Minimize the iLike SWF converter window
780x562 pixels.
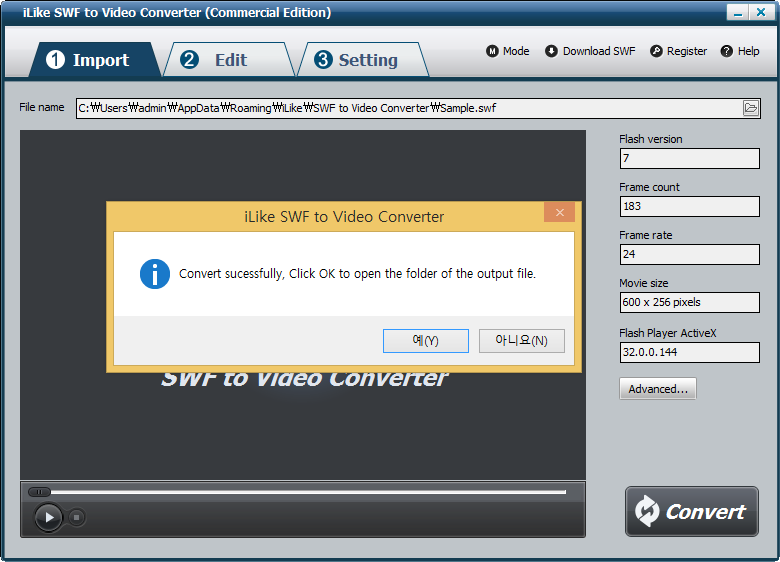pos(738,12)
